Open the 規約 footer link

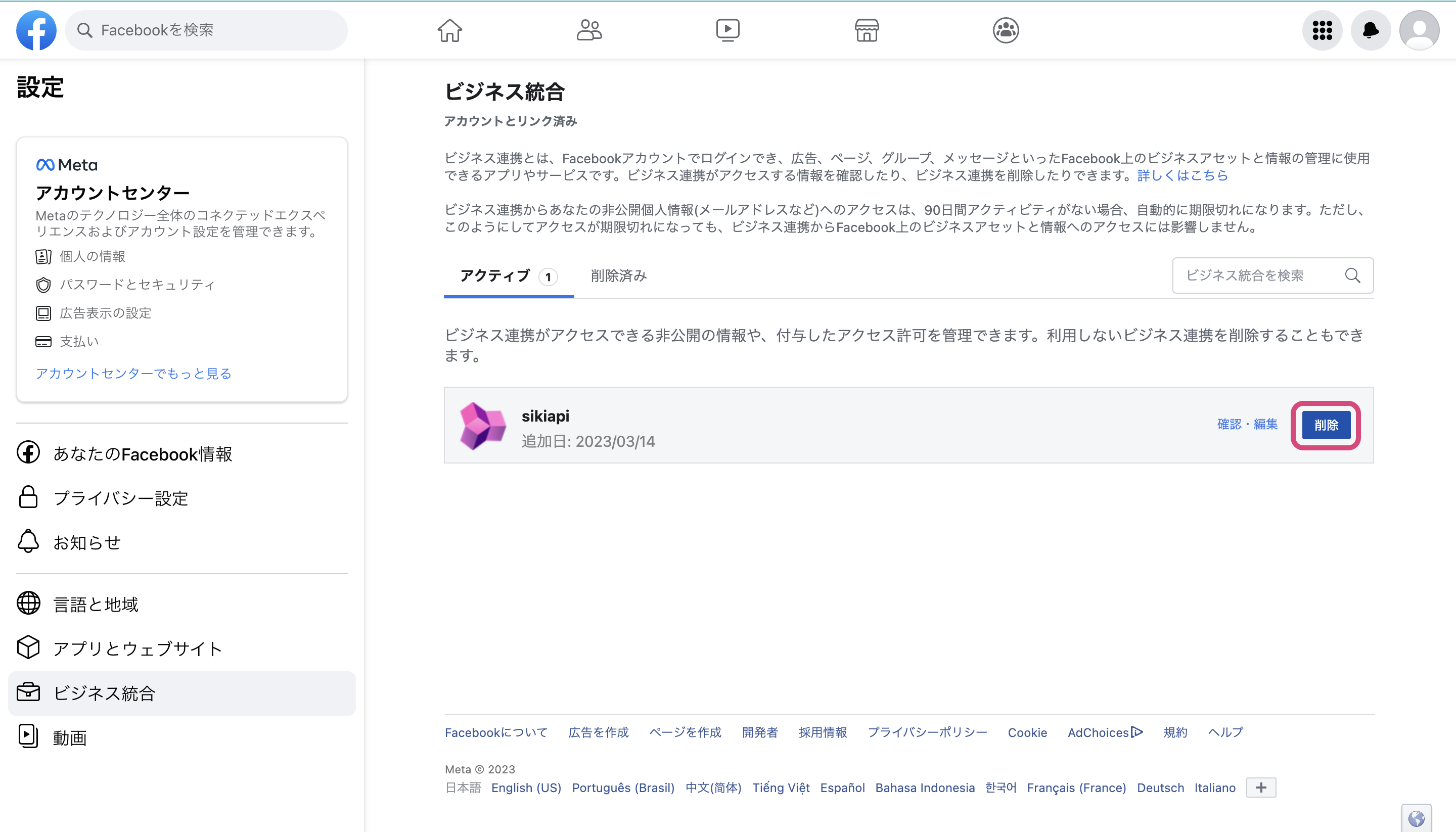click(x=1175, y=732)
